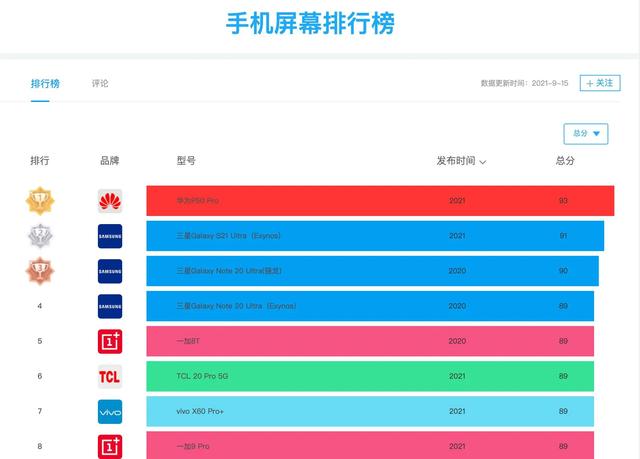This screenshot has width=640, height=459.
Task: Open the vivo X60 Pro+ entry
Action: 370,411
